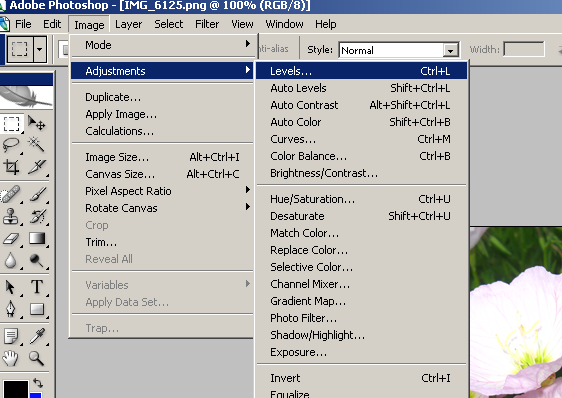
Task: Open the Layer menu
Action: (x=128, y=24)
